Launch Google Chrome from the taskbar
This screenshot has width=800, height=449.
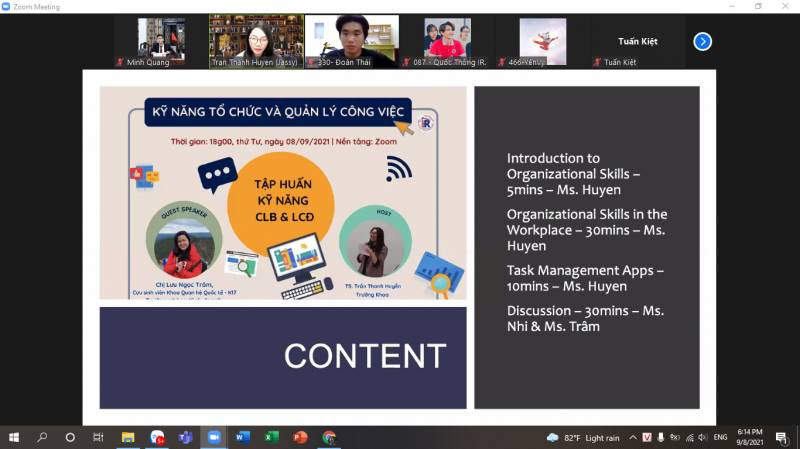click(328, 438)
